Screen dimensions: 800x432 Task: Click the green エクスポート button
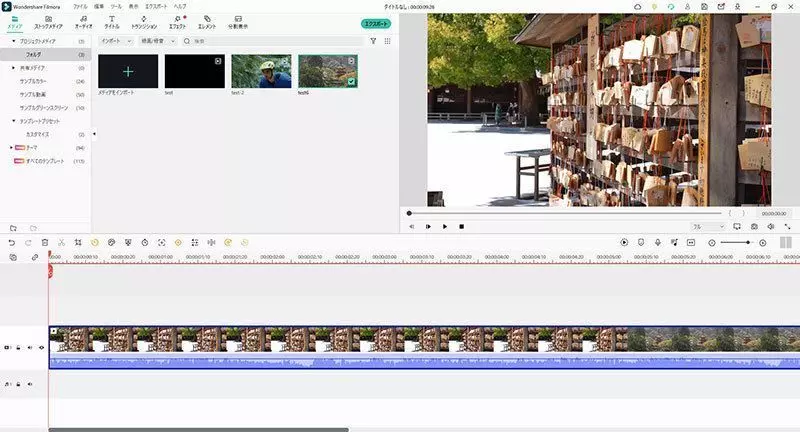pos(375,23)
